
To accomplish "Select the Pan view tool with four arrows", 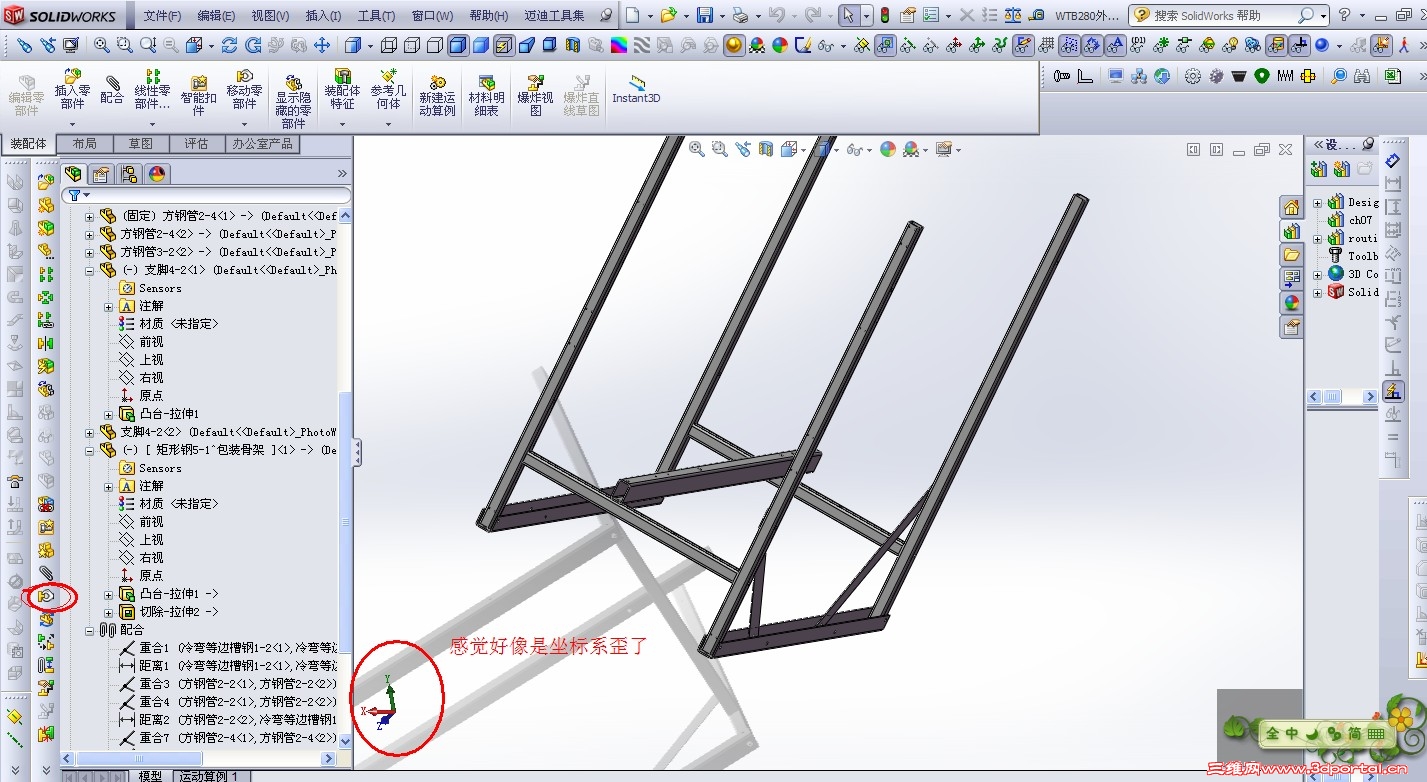I will coord(322,45).
